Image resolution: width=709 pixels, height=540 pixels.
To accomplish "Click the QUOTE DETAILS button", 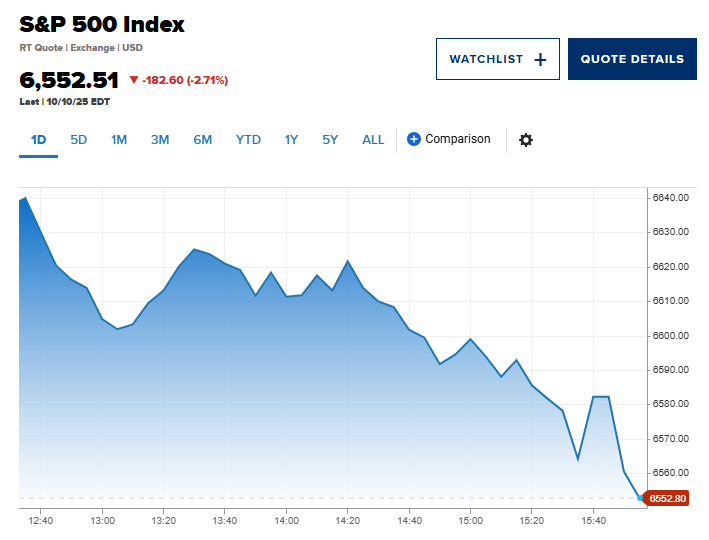I will 632,59.
